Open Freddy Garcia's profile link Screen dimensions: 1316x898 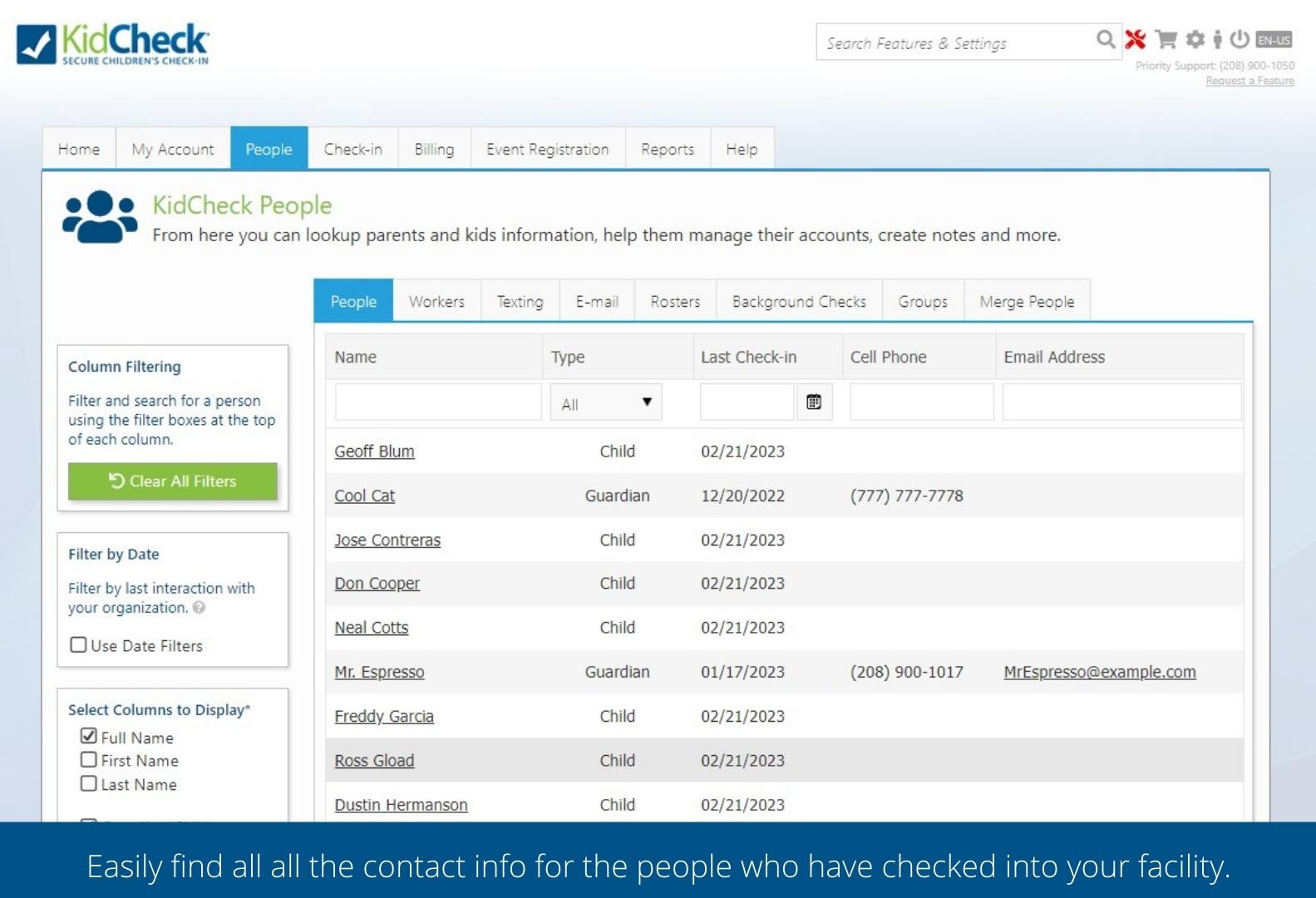(x=384, y=716)
